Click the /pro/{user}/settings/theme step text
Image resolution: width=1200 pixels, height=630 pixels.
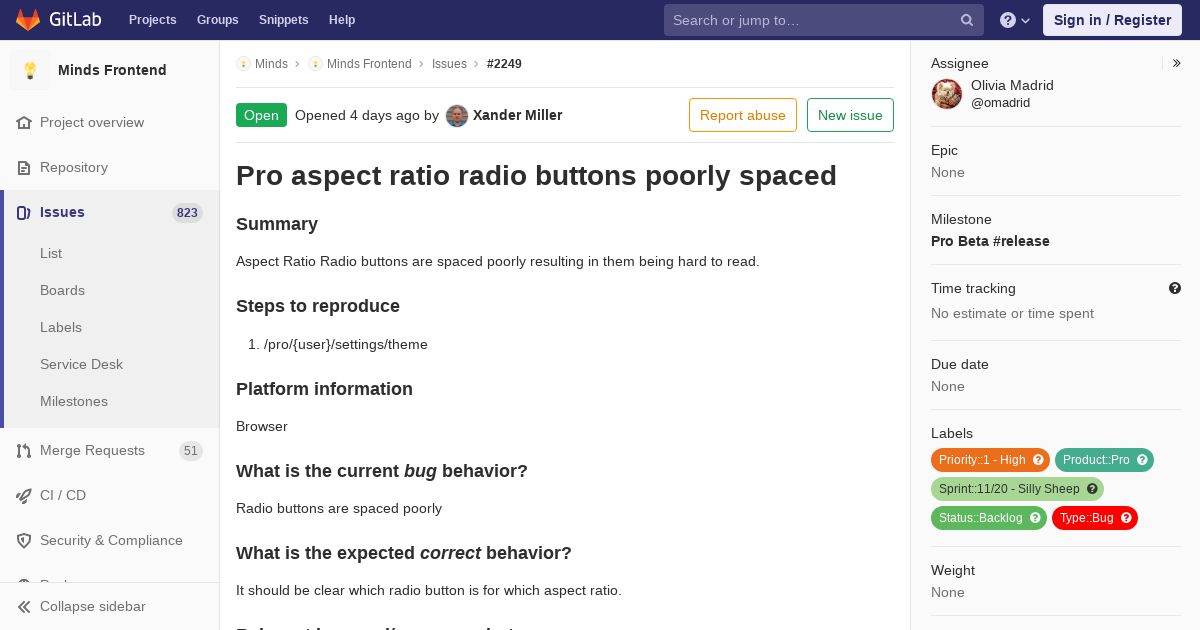[346, 344]
